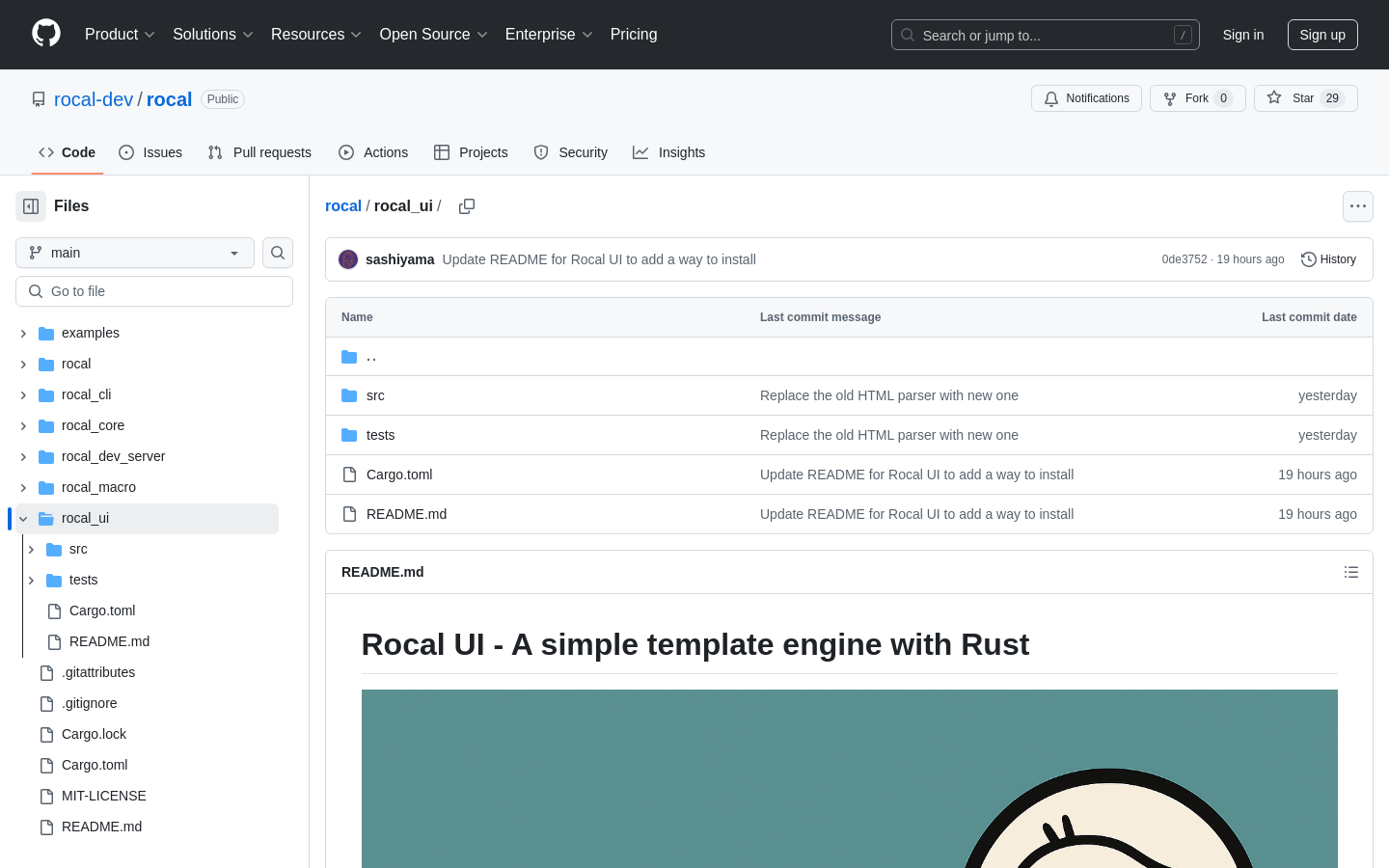This screenshot has width=1389, height=868.
Task: Open the Issues tab
Action: pos(150,152)
